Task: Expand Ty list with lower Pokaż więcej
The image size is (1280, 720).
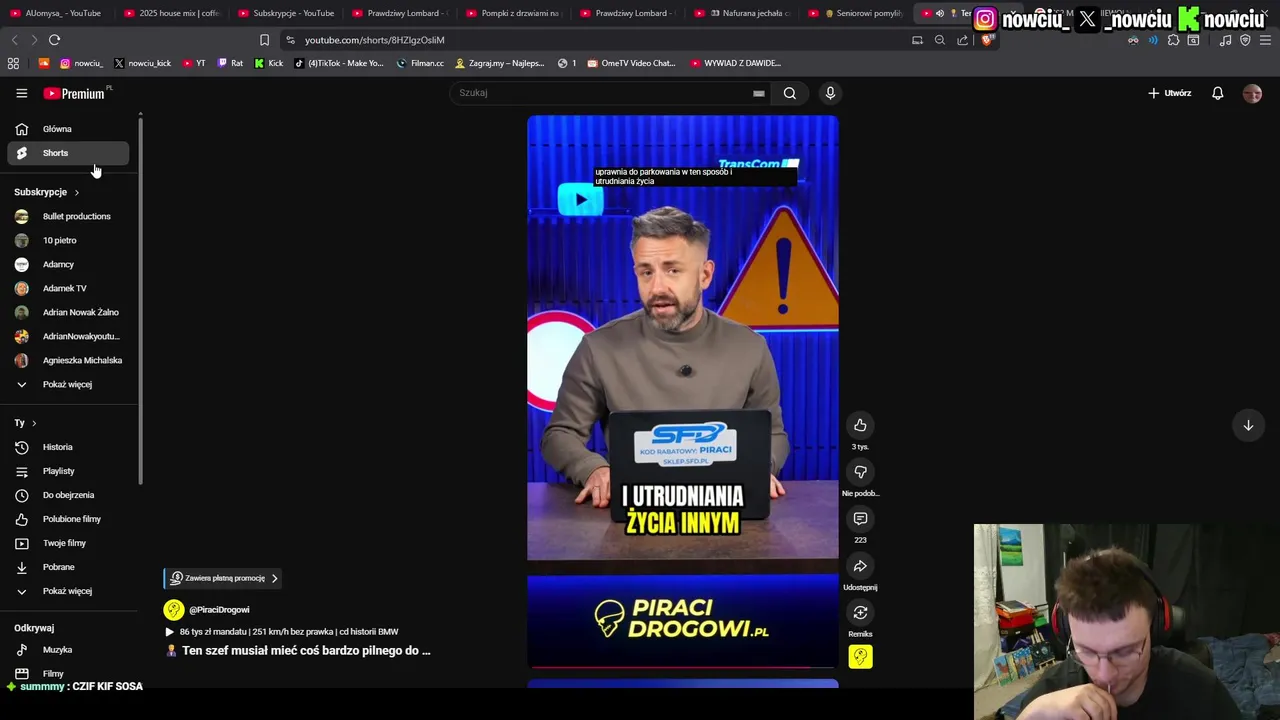Action: click(x=66, y=591)
